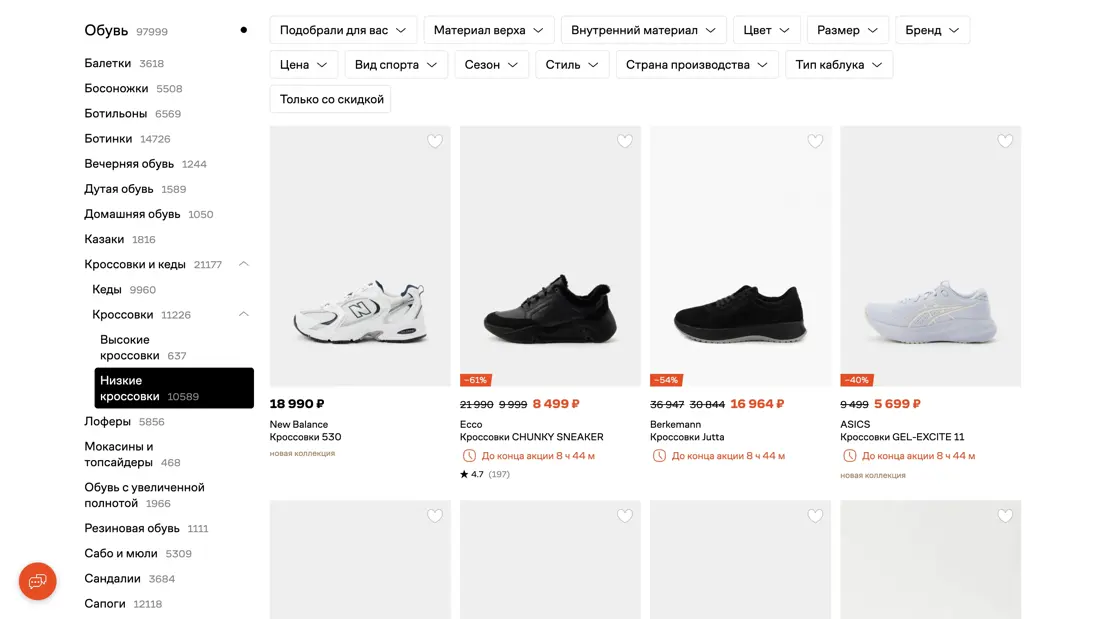Screen dimensions: 1100x619
Task: Click the 'Обувь' category heading
Action: [106, 31]
